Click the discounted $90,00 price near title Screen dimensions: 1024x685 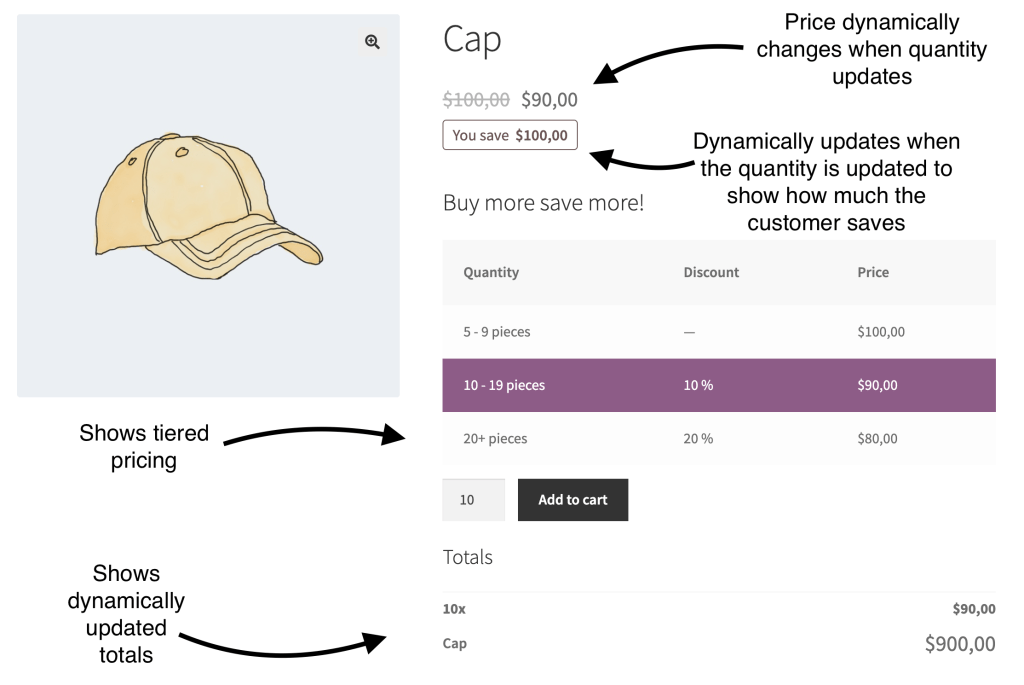[549, 100]
